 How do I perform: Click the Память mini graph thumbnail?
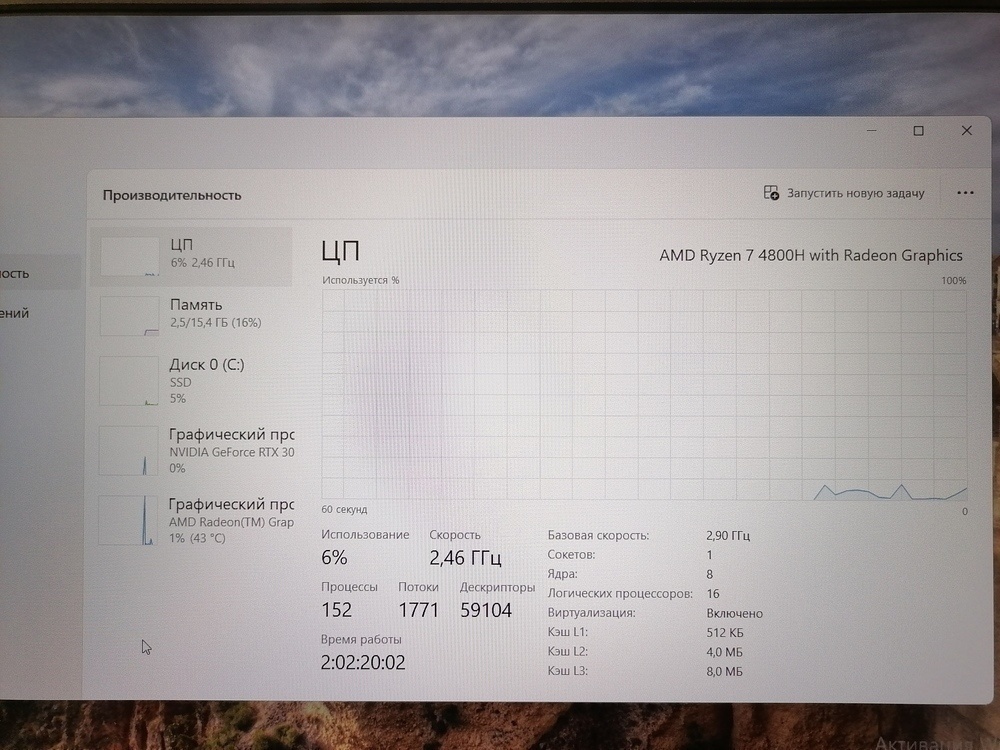click(x=130, y=316)
